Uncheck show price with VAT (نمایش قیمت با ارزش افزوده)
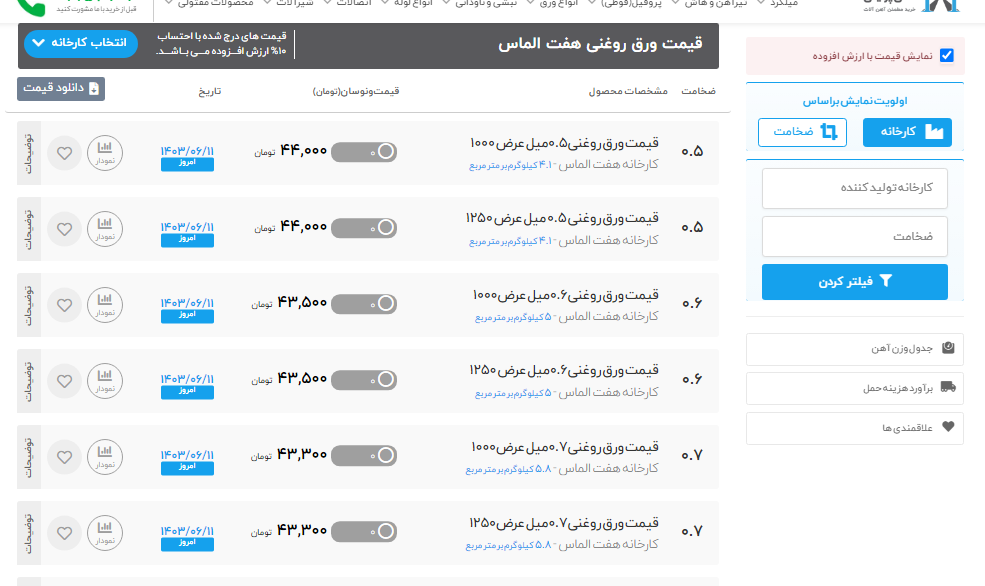This screenshot has height=586, width=985. click(946, 56)
